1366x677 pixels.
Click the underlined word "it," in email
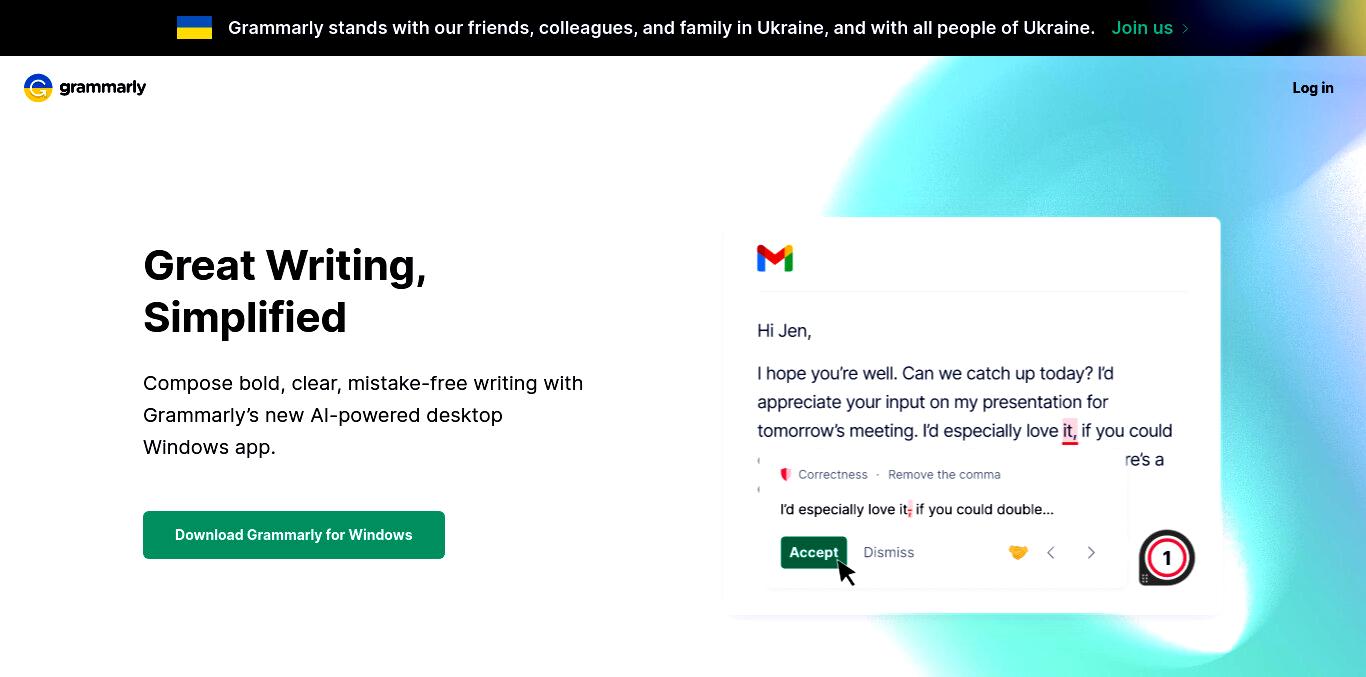(x=1070, y=431)
